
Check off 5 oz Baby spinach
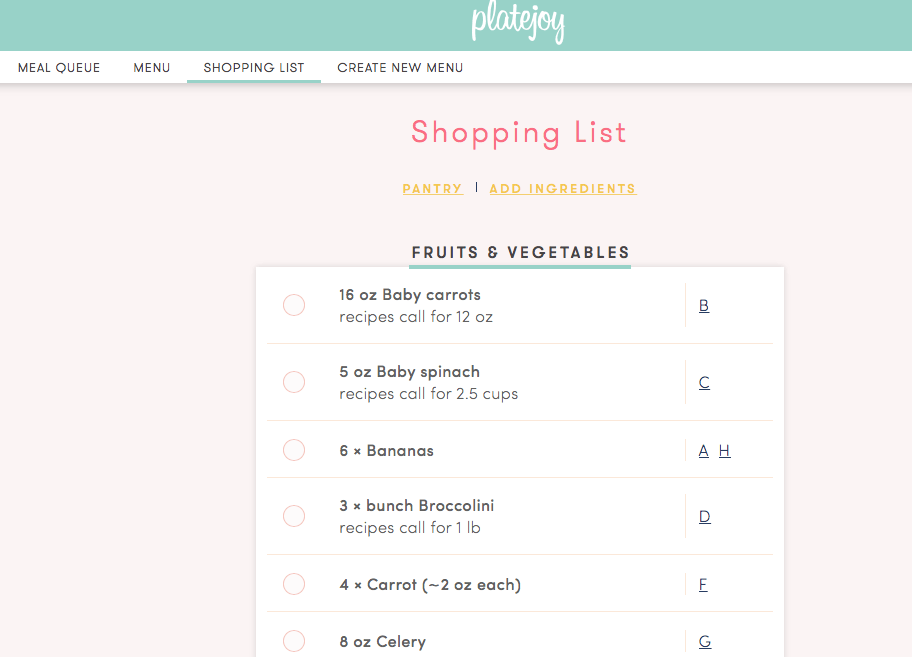294,382
